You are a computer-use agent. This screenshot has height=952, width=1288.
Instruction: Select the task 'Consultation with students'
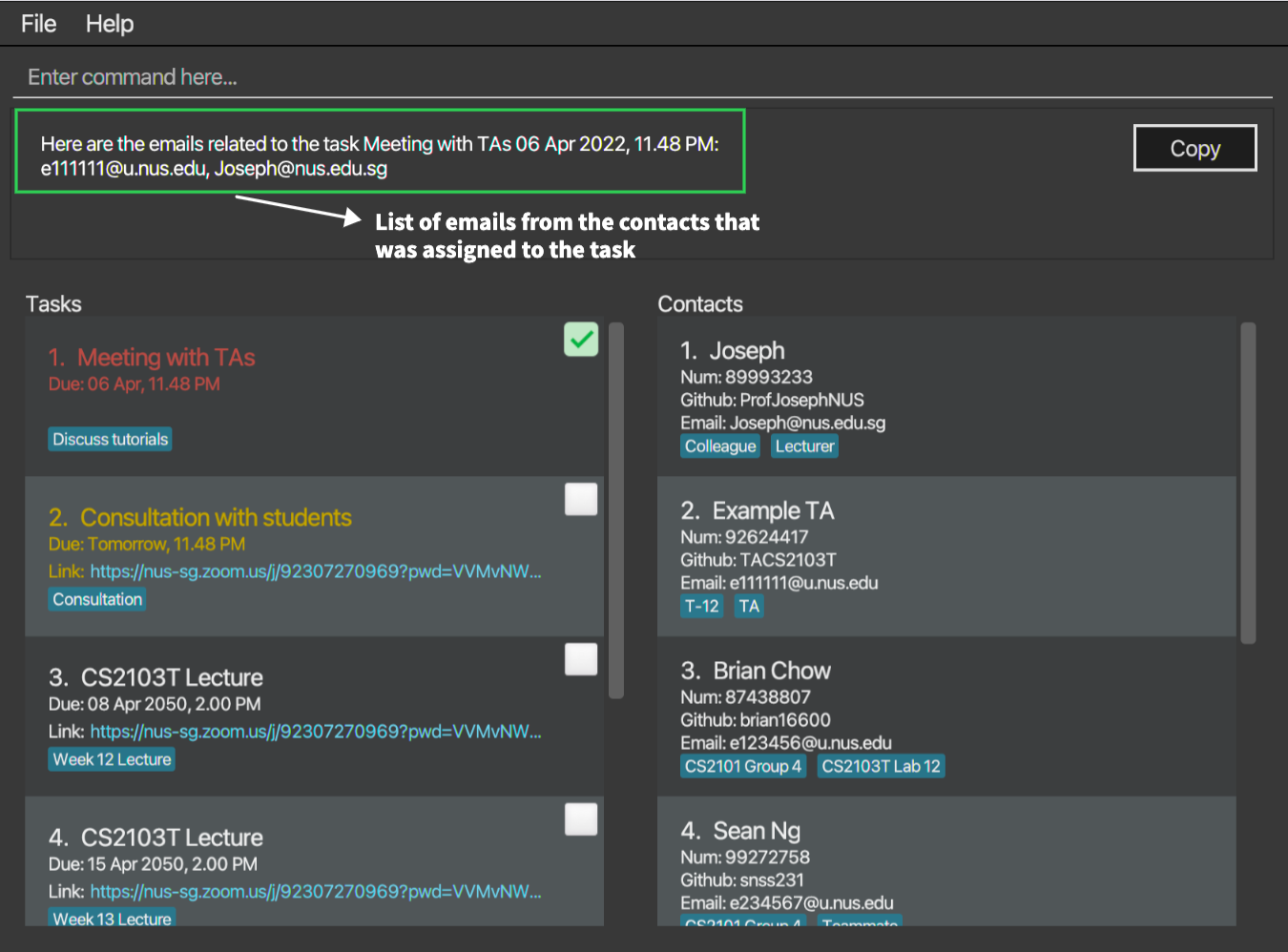pyautogui.click(x=216, y=518)
